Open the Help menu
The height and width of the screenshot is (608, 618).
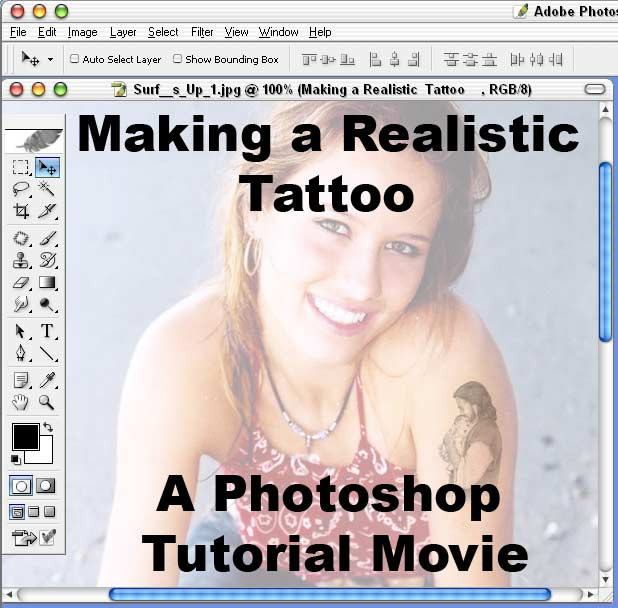coord(320,32)
